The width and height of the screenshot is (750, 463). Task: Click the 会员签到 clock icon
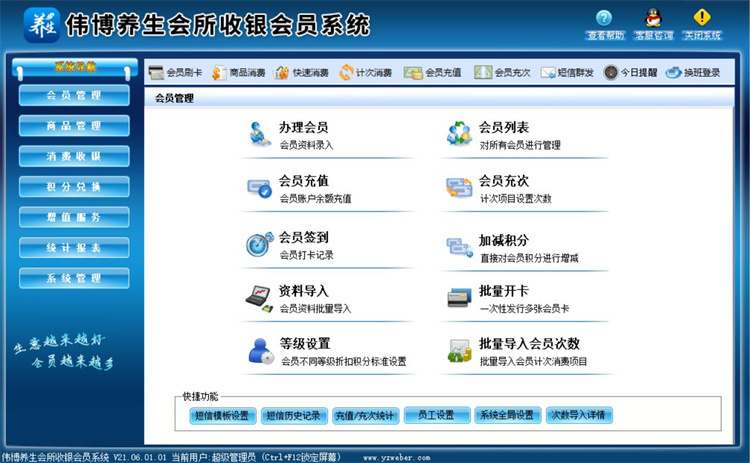click(x=260, y=245)
